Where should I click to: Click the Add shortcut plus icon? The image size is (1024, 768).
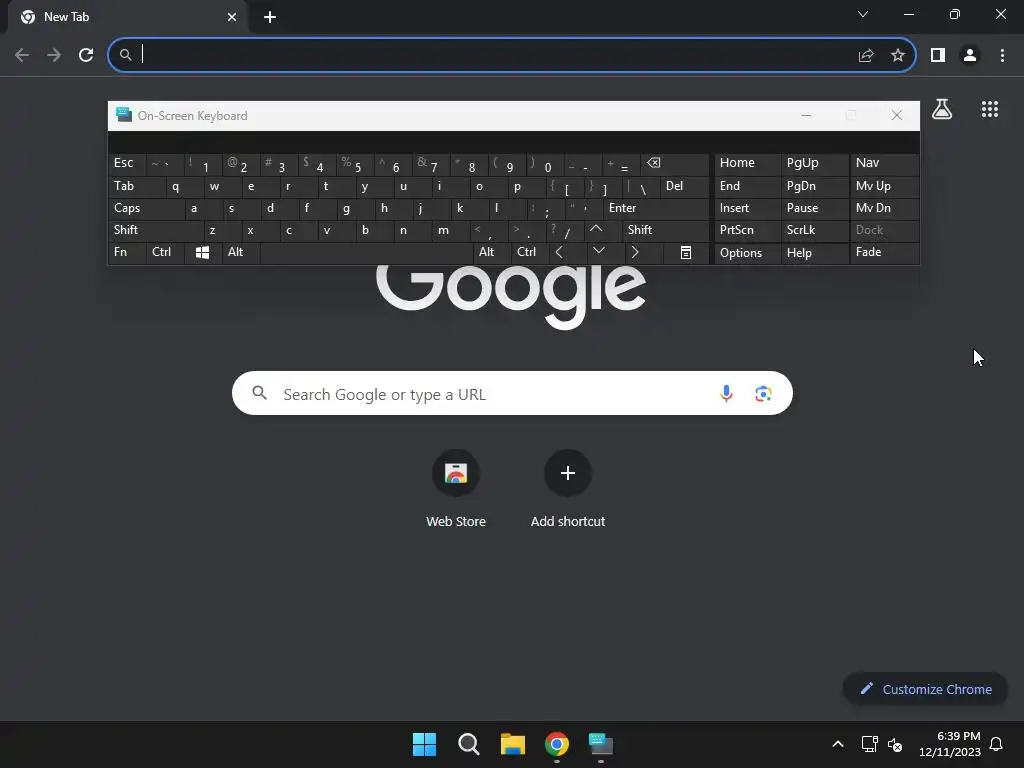[568, 473]
